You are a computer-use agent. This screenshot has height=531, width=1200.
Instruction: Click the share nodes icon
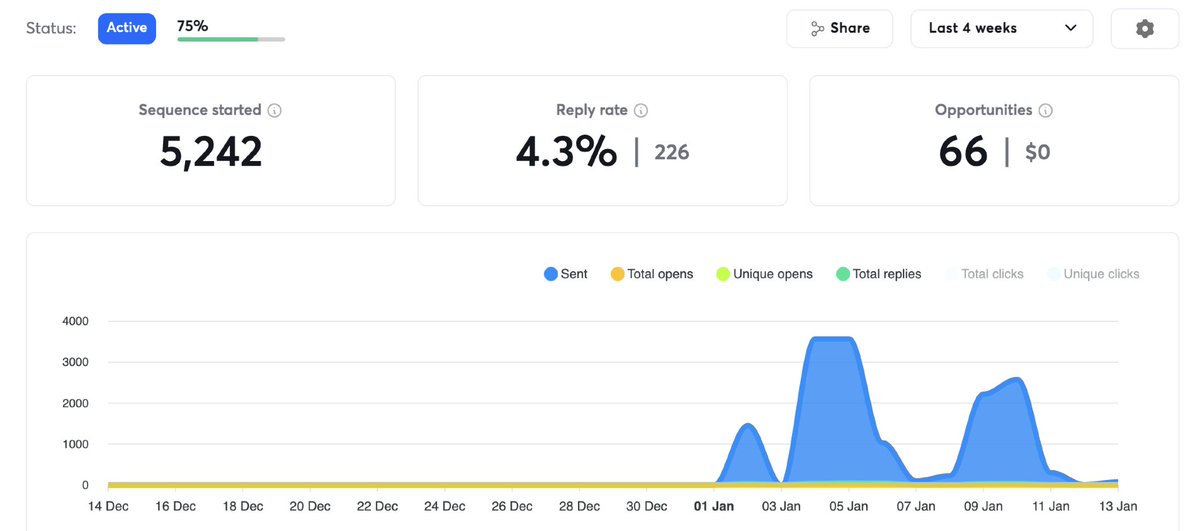point(818,29)
